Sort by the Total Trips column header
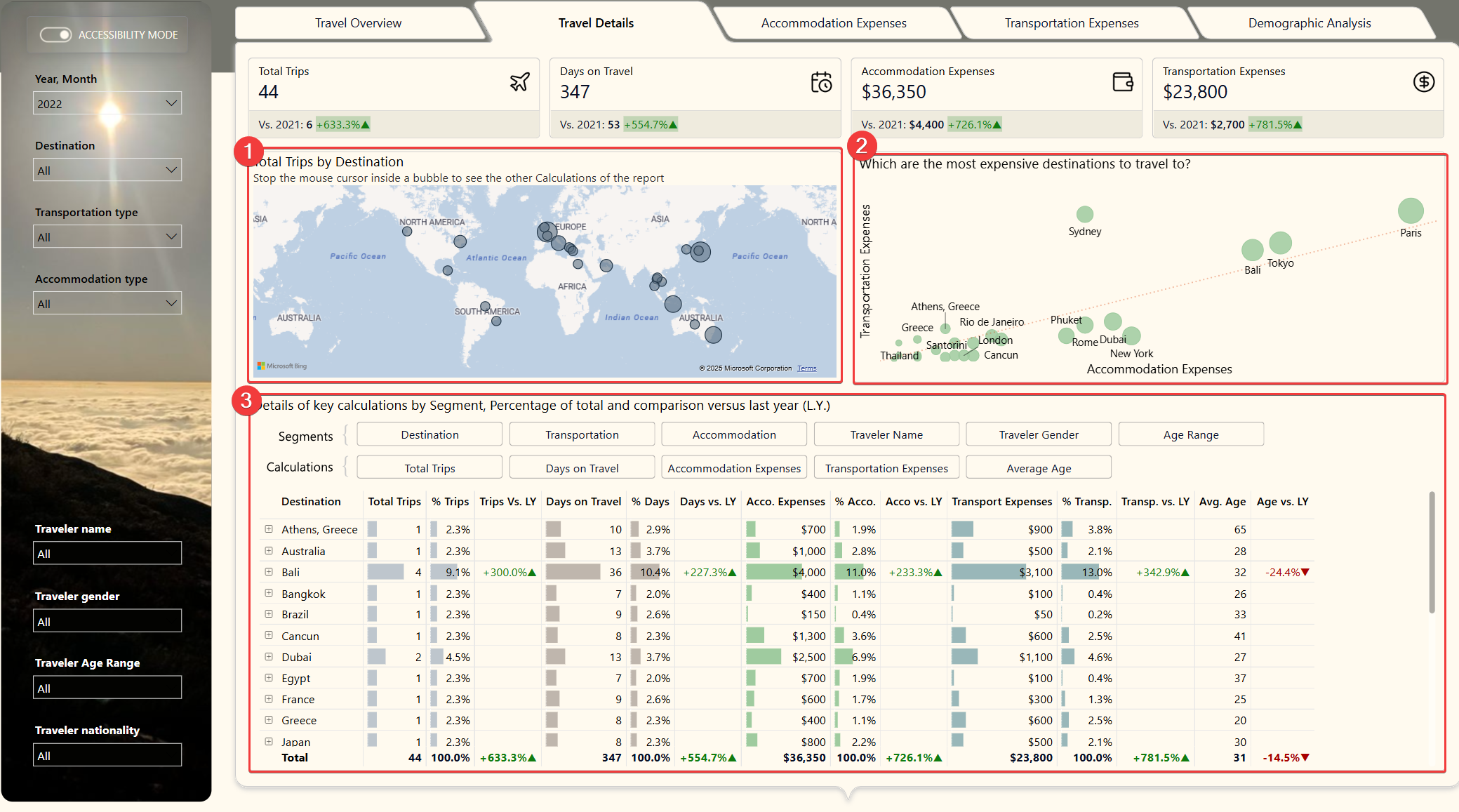This screenshot has height=812, width=1459. point(394,502)
